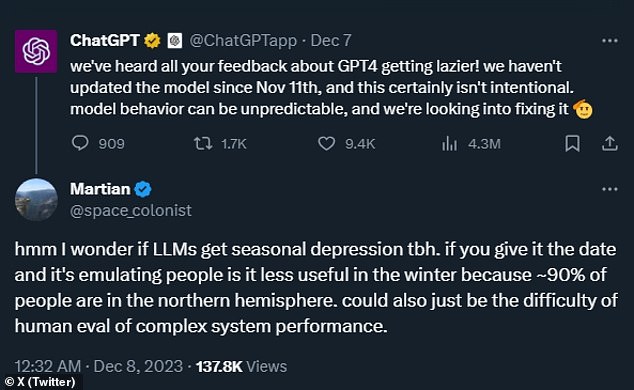The width and height of the screenshot is (634, 390).
Task: Bookmark the ChatGPT tweet
Action: coord(572,143)
